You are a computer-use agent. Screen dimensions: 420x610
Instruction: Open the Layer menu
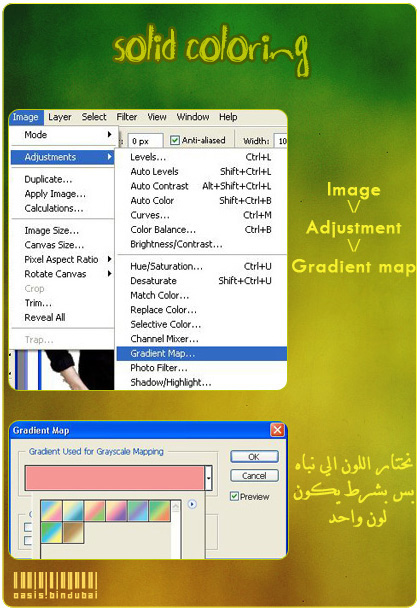point(60,117)
